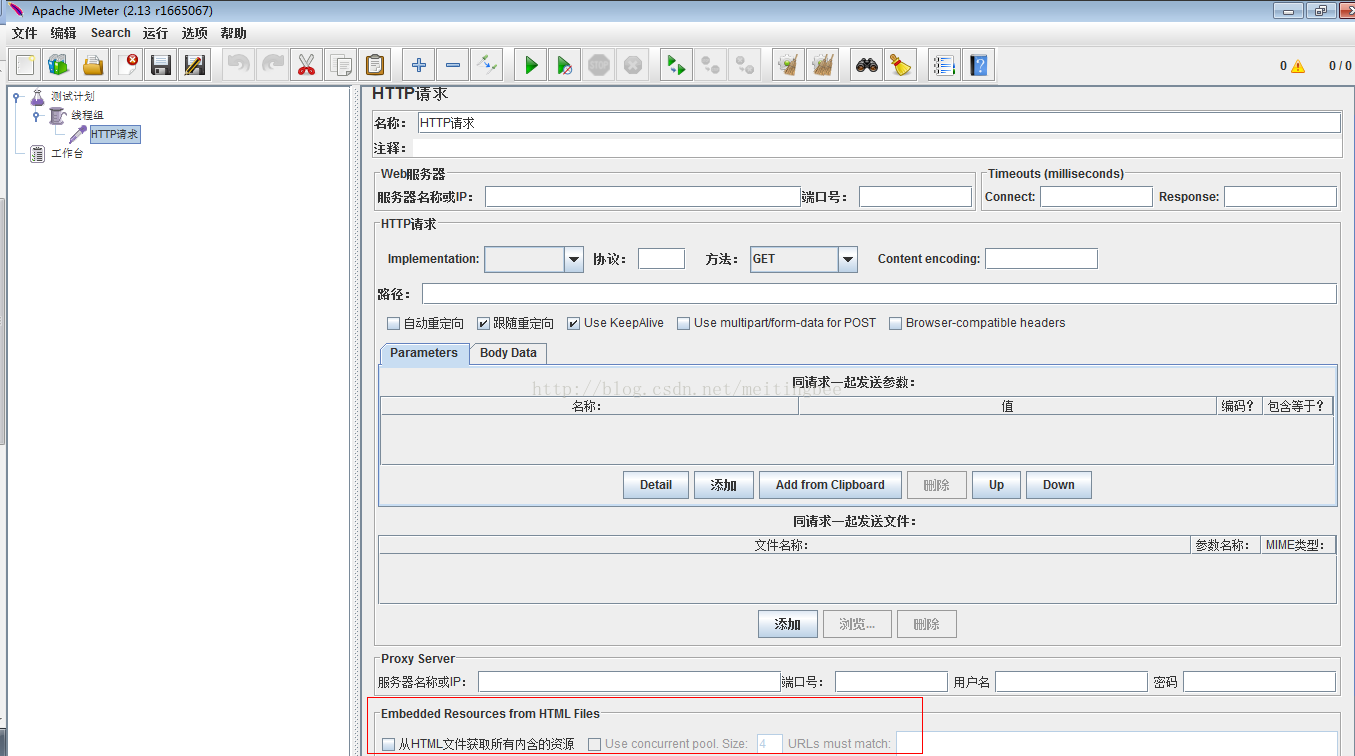Image resolution: width=1355 pixels, height=756 pixels.
Task: Click the Toggle enable/disable icon
Action: coord(487,66)
